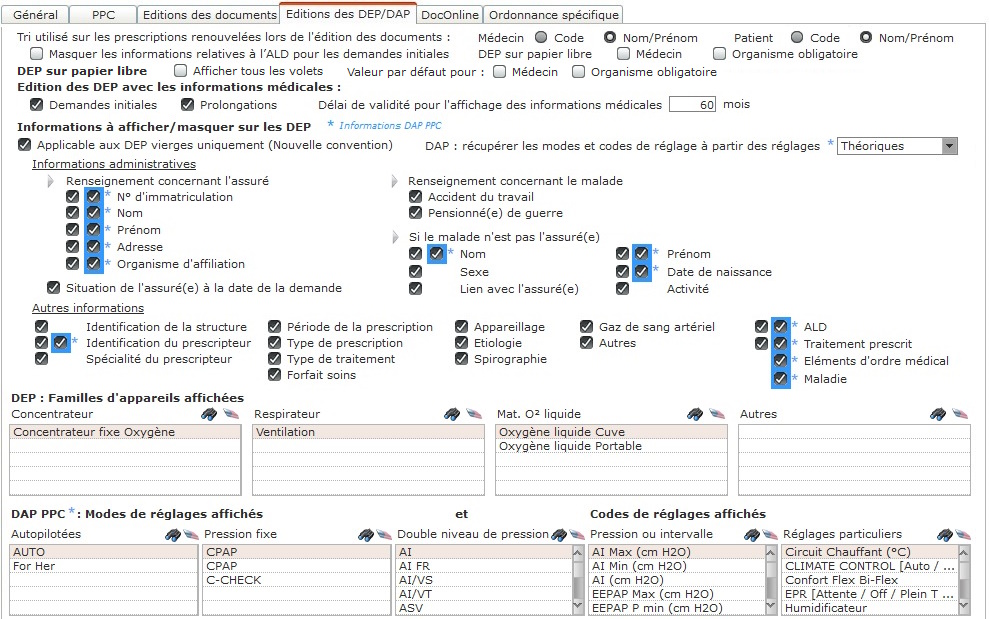
Task: Select Oxygène liquide Portable row
Action: (611, 445)
